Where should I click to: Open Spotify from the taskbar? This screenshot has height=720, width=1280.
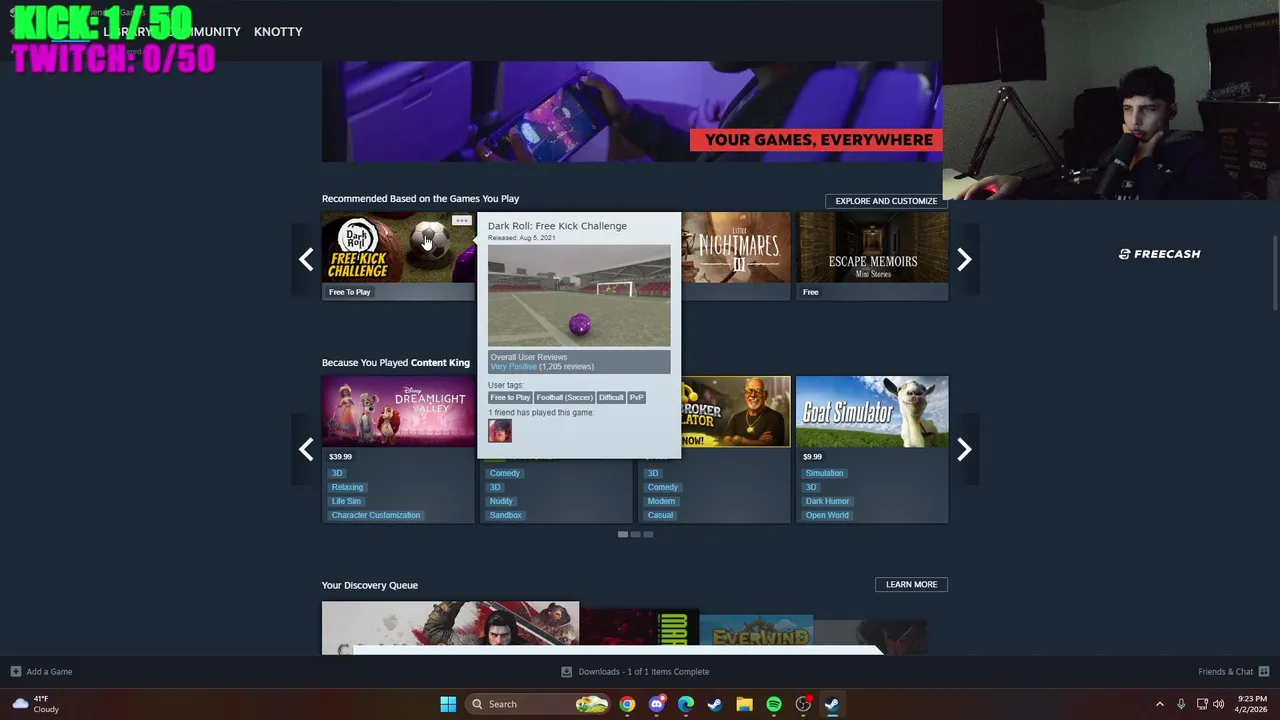tap(774, 704)
